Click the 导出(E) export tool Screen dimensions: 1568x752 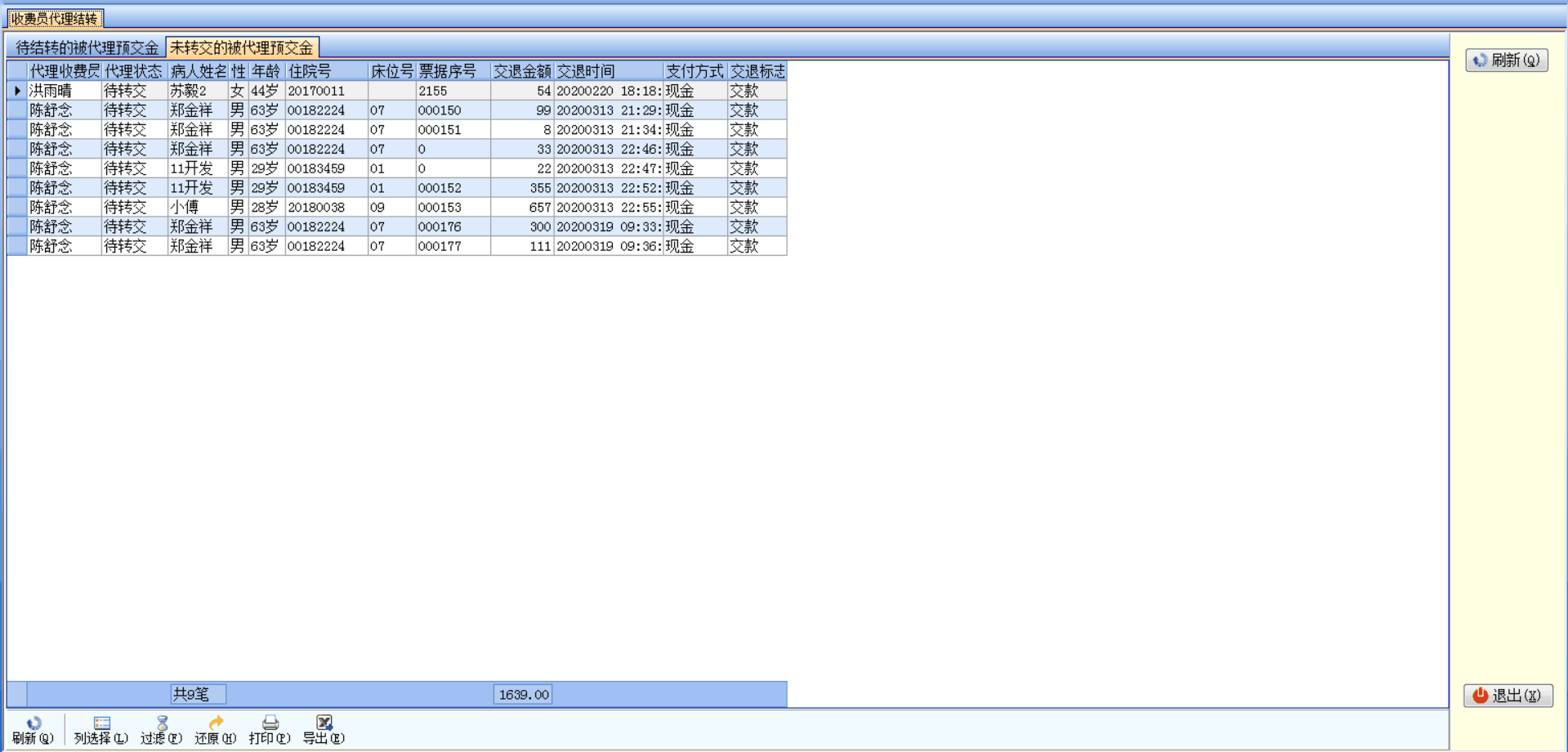click(324, 730)
